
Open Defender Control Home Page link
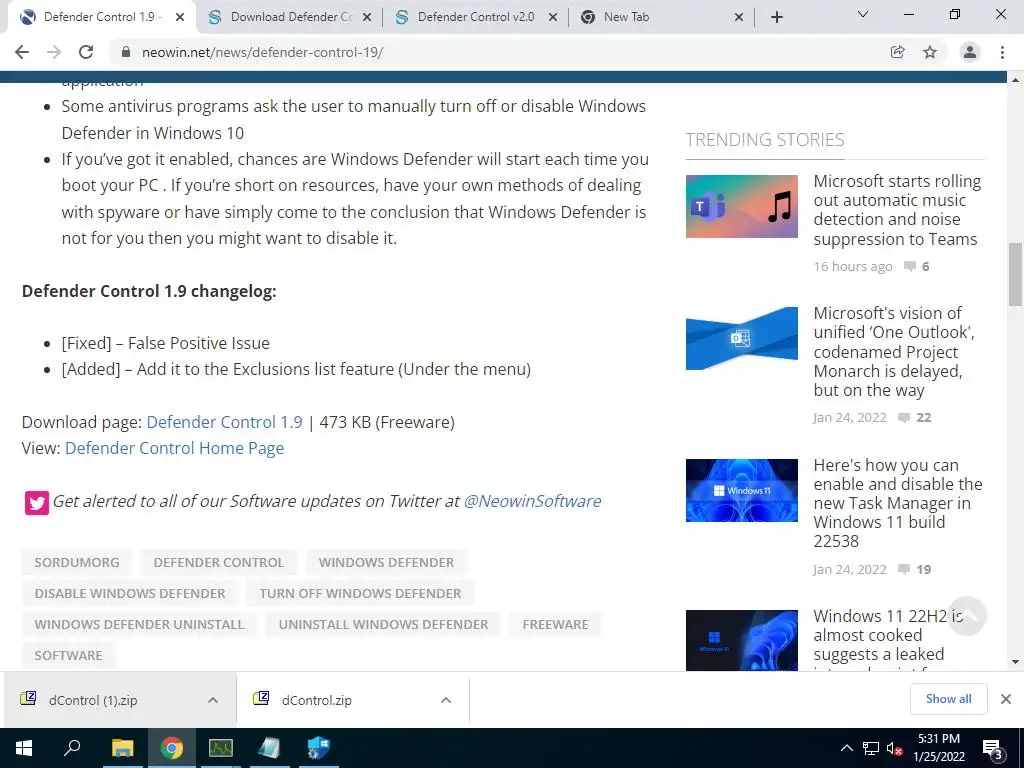[174, 448]
